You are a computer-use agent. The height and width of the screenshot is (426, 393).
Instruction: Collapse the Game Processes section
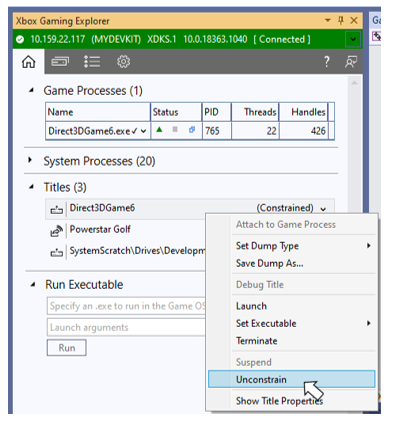[31, 90]
